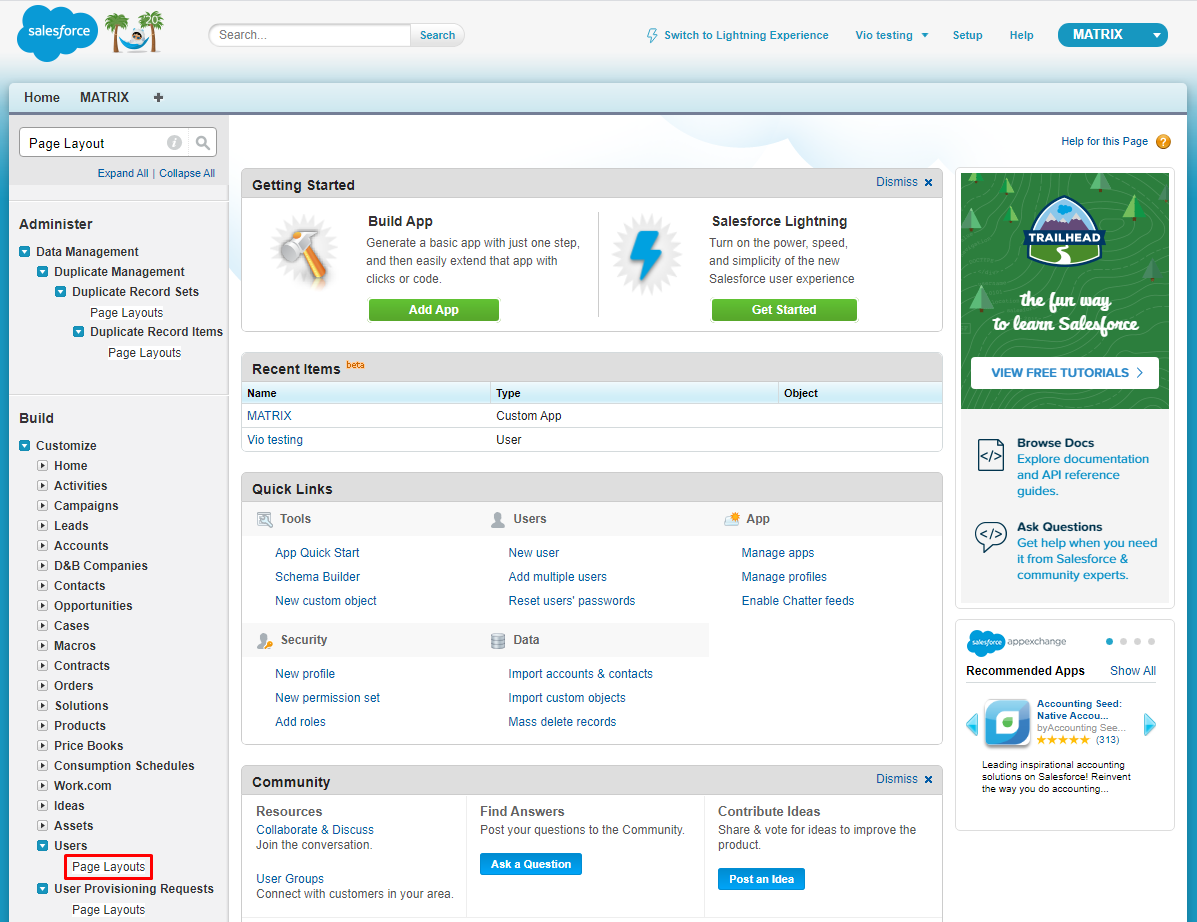The image size is (1197, 922).
Task: Collapse the Customize tree node
Action: 24,446
